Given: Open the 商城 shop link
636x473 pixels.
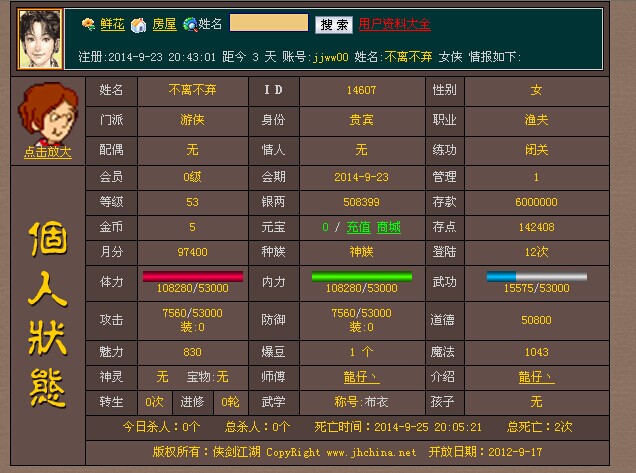Looking at the screenshot, I should point(389,227).
